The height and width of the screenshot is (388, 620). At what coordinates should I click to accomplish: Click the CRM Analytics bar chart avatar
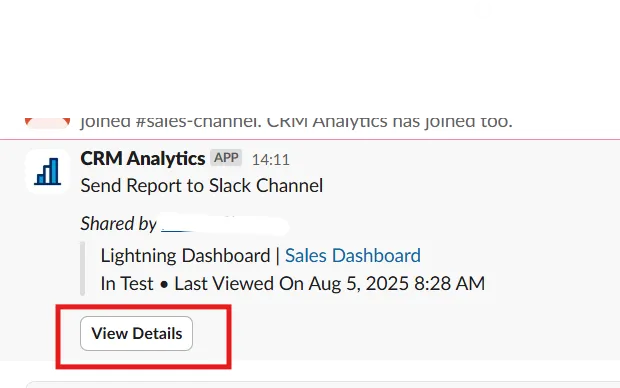tap(47, 172)
